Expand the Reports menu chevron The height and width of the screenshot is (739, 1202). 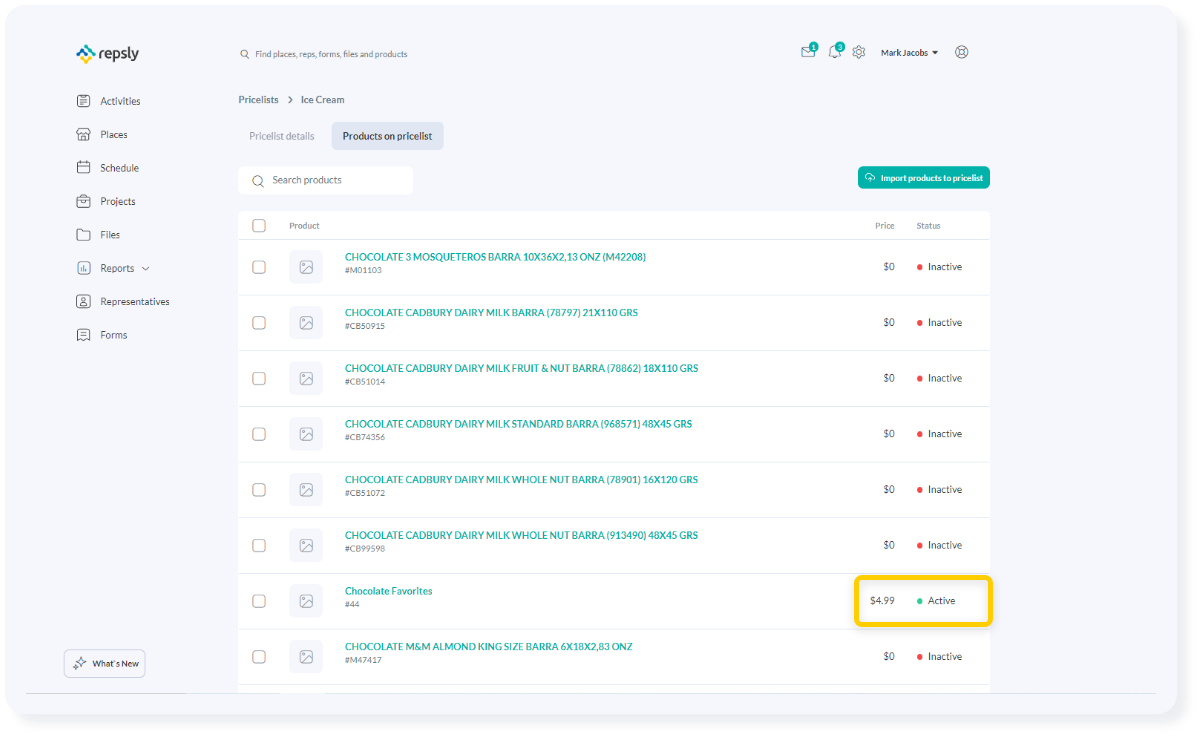click(x=146, y=269)
